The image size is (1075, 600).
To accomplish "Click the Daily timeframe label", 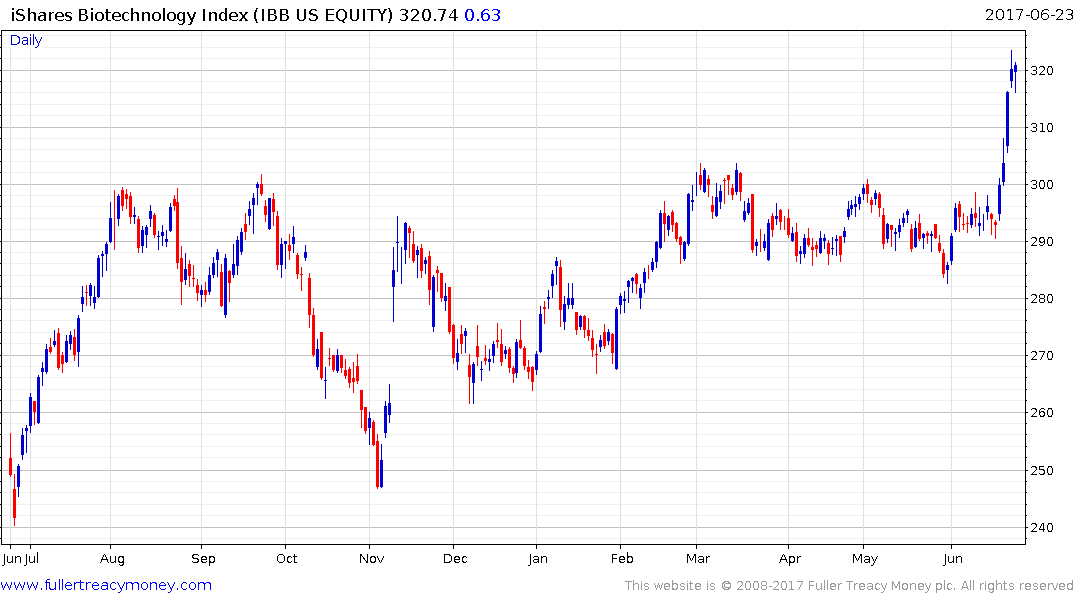I will [x=26, y=40].
